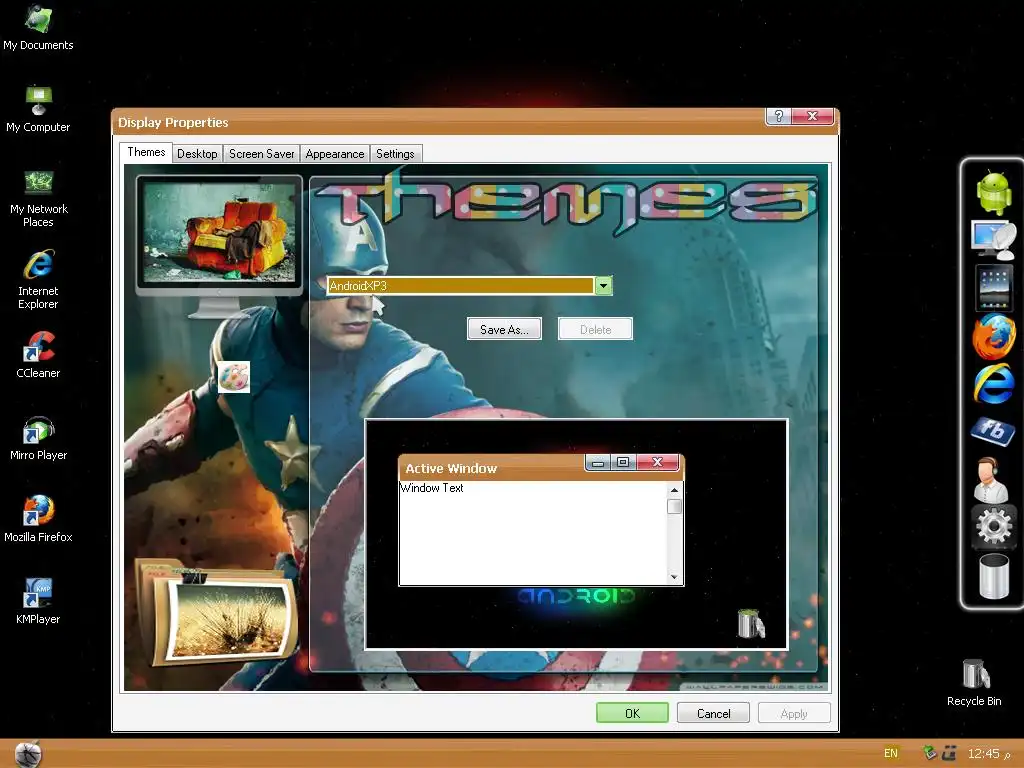Click the silver trash can dock icon
Viewport: 1024px width, 768px height.
coord(994,575)
